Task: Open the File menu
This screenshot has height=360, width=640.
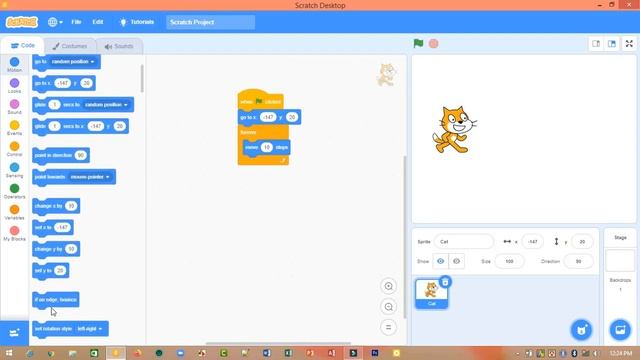Action: click(x=76, y=22)
